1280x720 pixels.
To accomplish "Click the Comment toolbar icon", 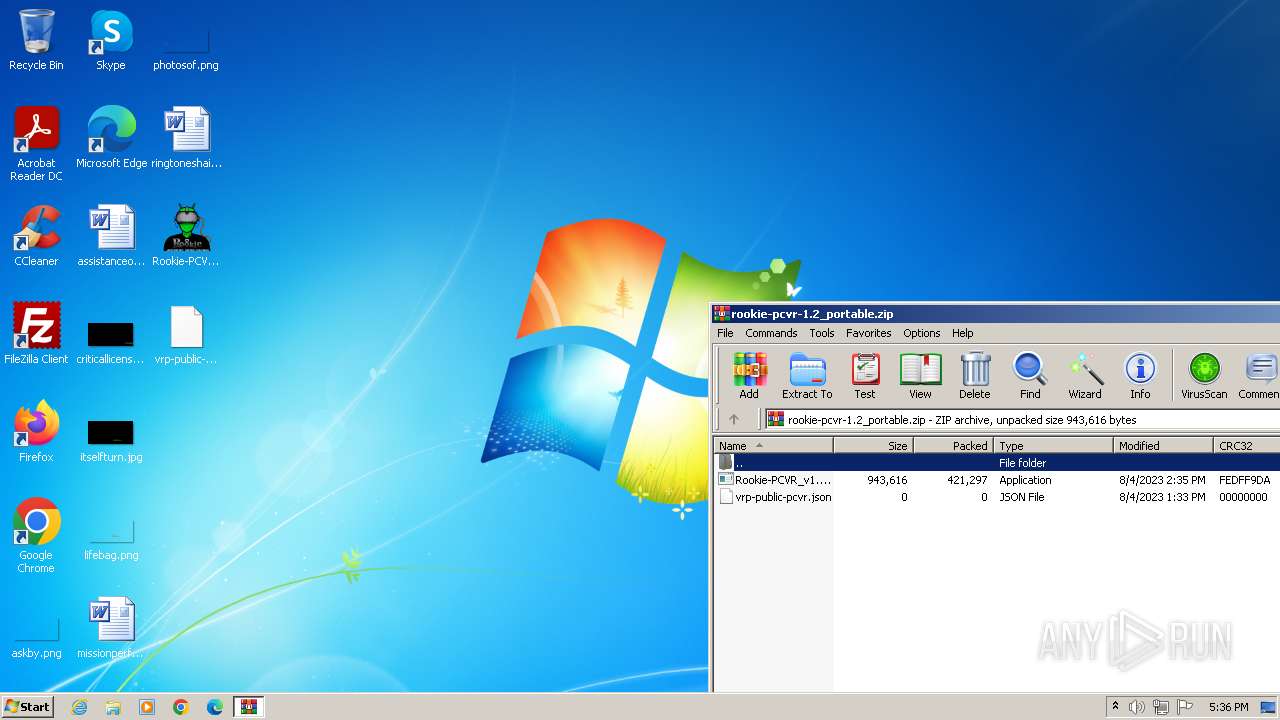I will point(1259,375).
